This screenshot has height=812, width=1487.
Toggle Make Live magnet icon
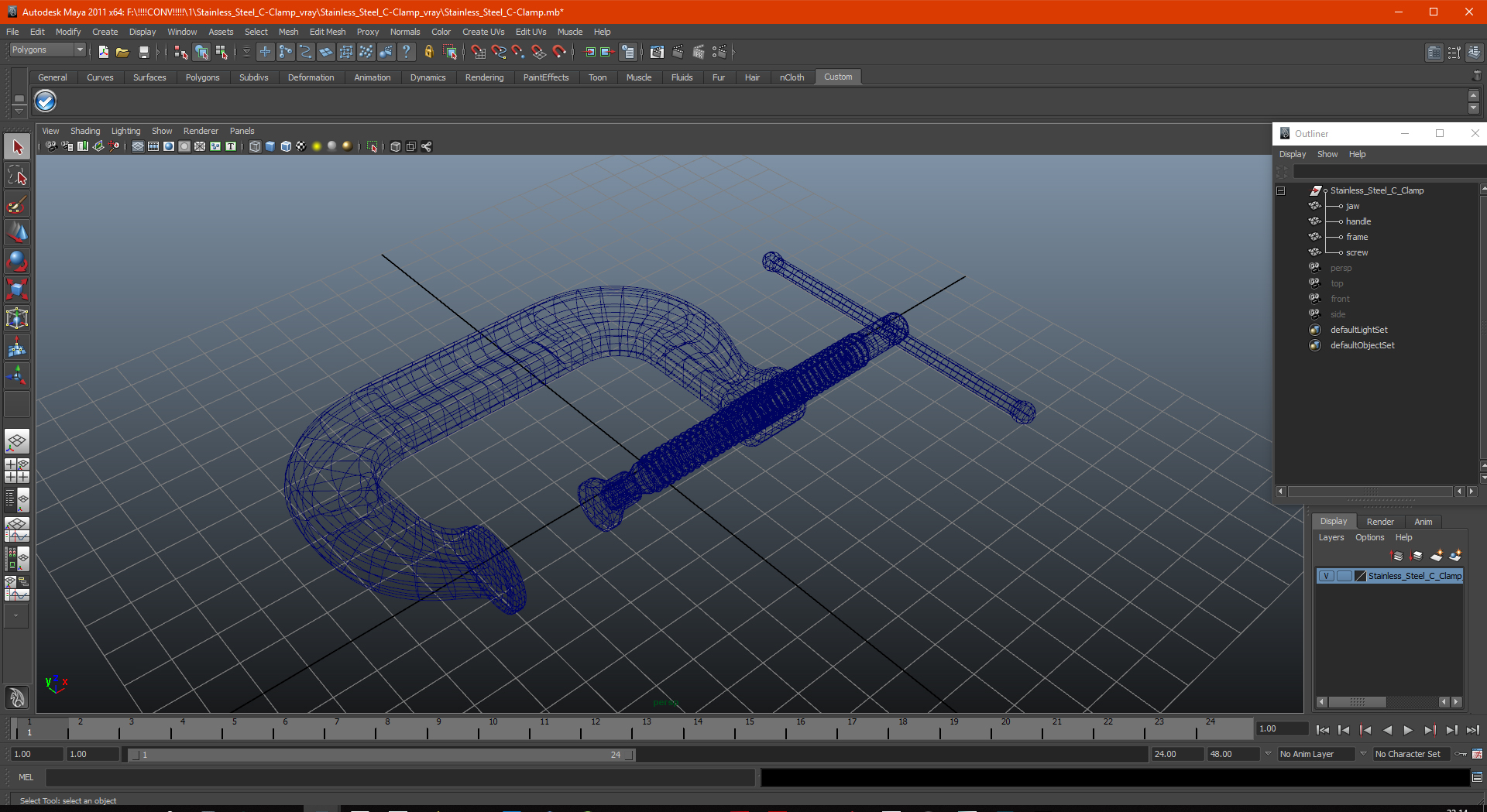tap(558, 52)
